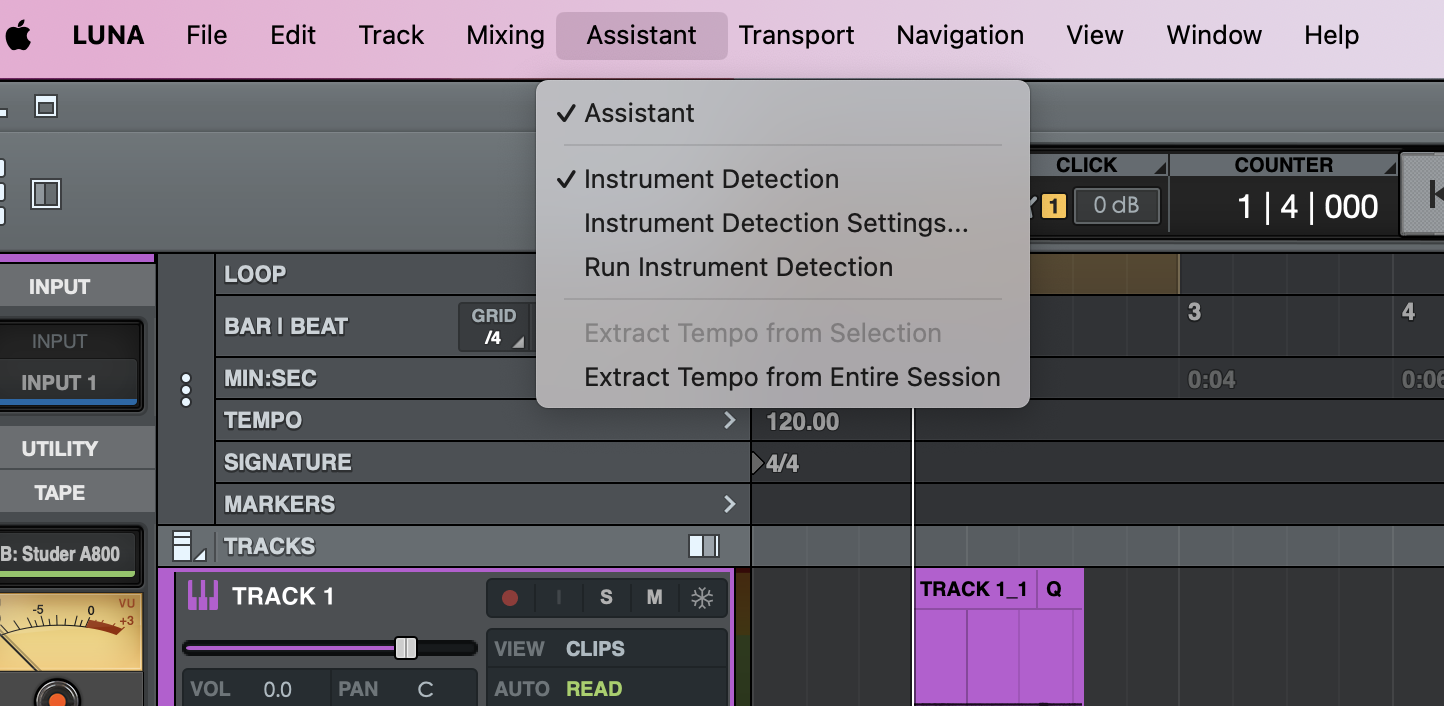The image size is (1444, 706).
Task: Open the Apple menu
Action: 19,36
